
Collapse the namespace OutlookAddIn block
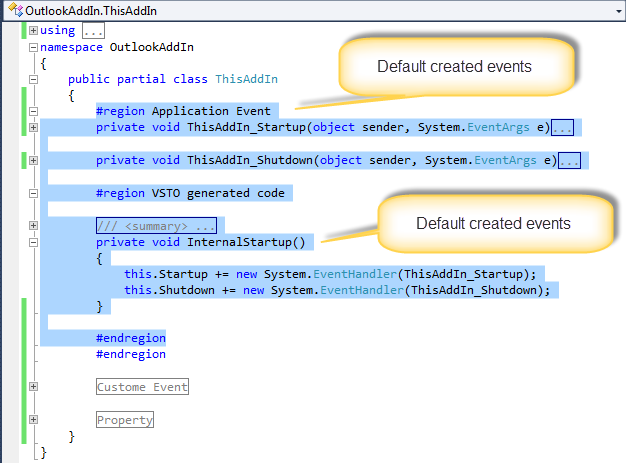coord(34,47)
